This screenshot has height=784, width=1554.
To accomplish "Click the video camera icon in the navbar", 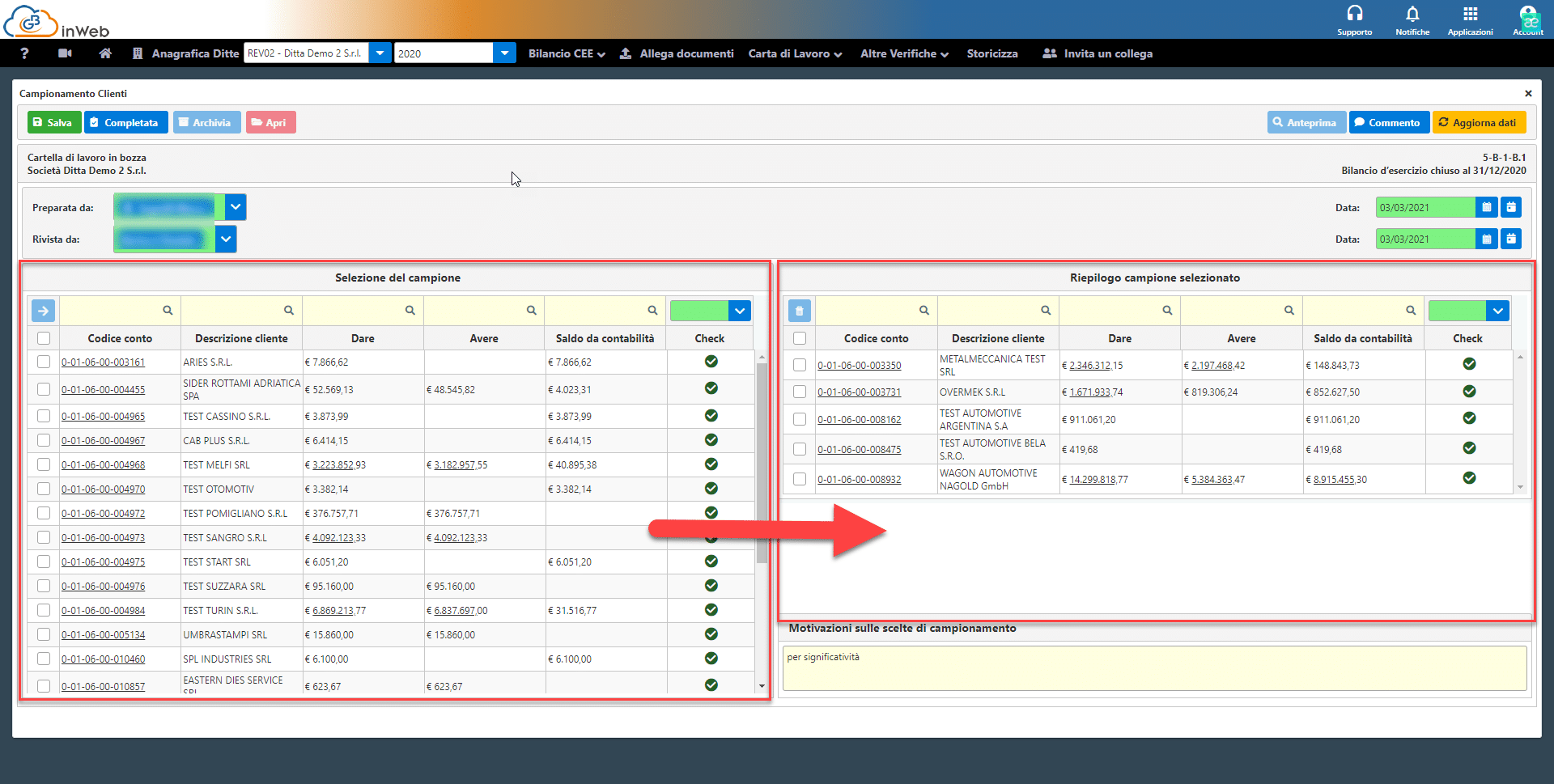I will (66, 53).
